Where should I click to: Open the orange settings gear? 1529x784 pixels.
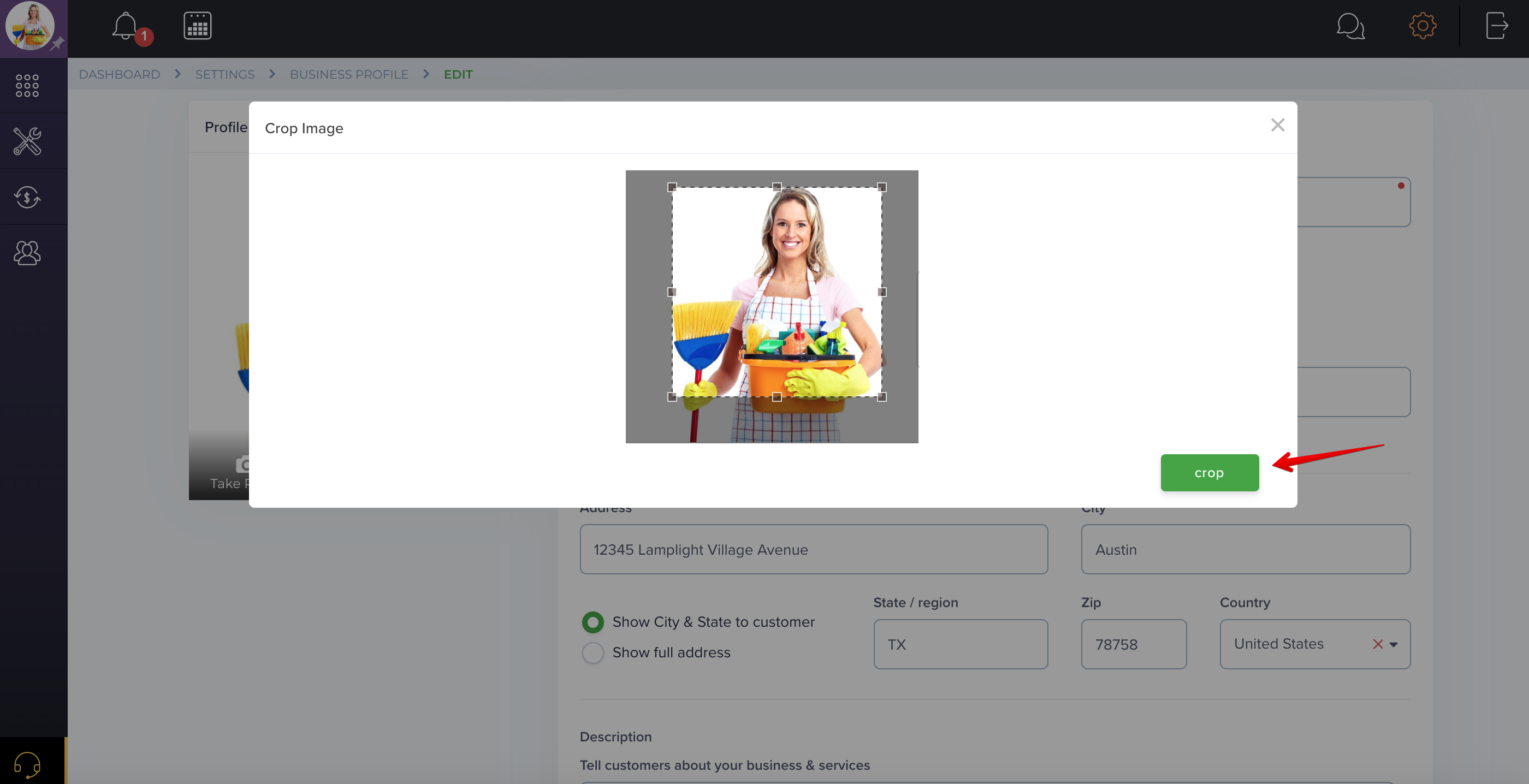point(1423,26)
